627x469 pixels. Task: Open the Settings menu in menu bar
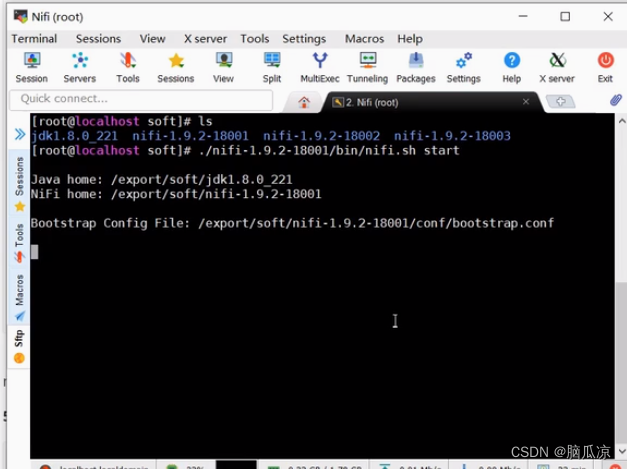(304, 39)
